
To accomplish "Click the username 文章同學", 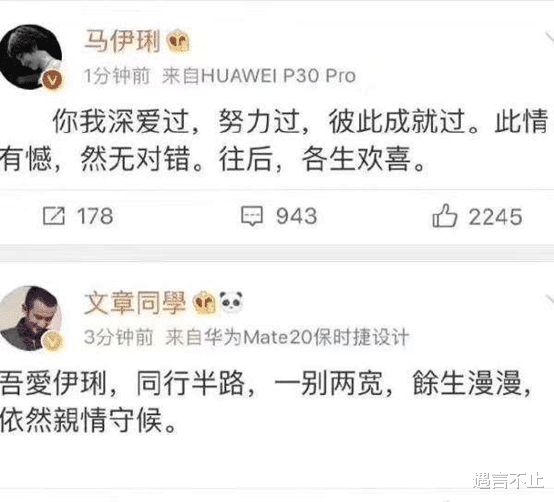I will 135,303.
